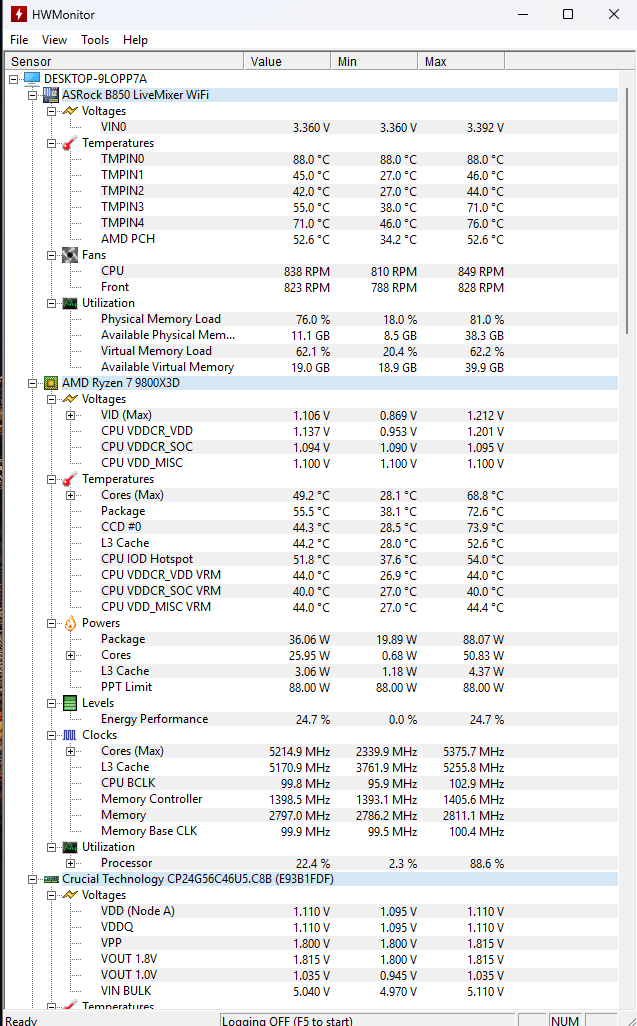
Task: Click the thermometer icon under ASRock Temperatures
Action: 70,143
